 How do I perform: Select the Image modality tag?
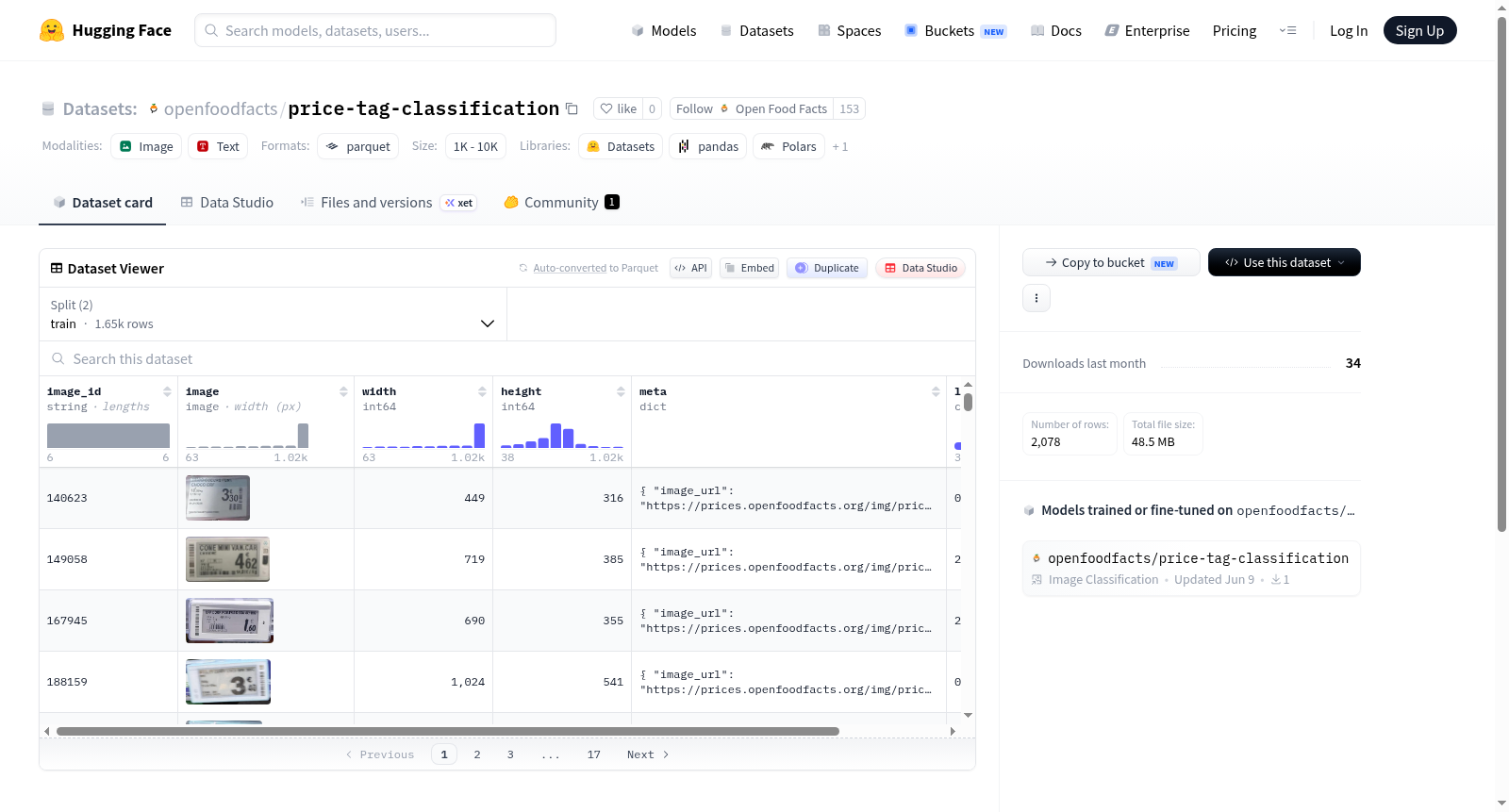coord(146,146)
